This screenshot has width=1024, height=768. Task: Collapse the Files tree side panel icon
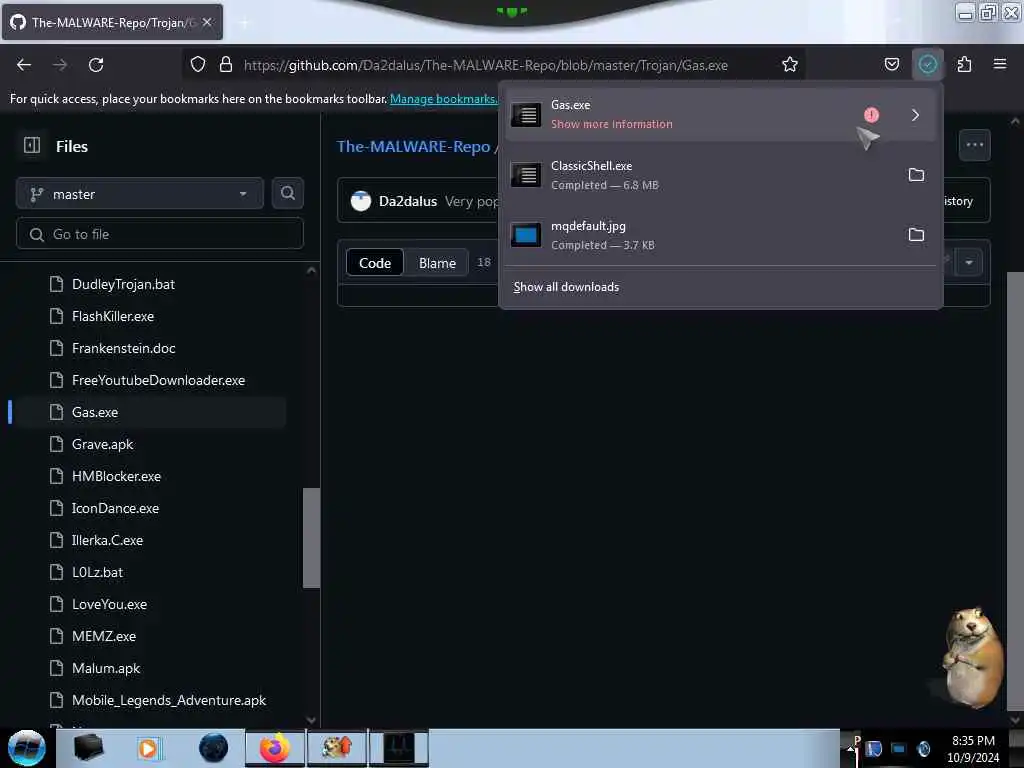click(x=32, y=145)
